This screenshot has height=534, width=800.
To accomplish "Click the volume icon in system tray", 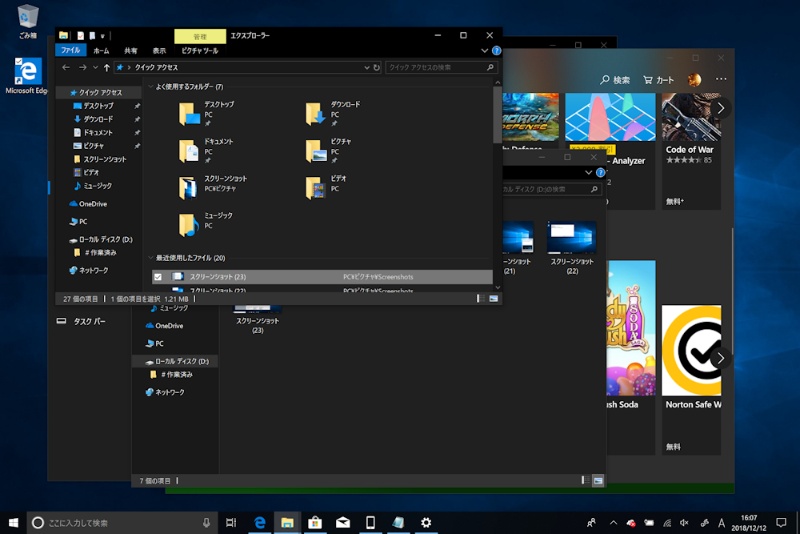I will (684, 523).
